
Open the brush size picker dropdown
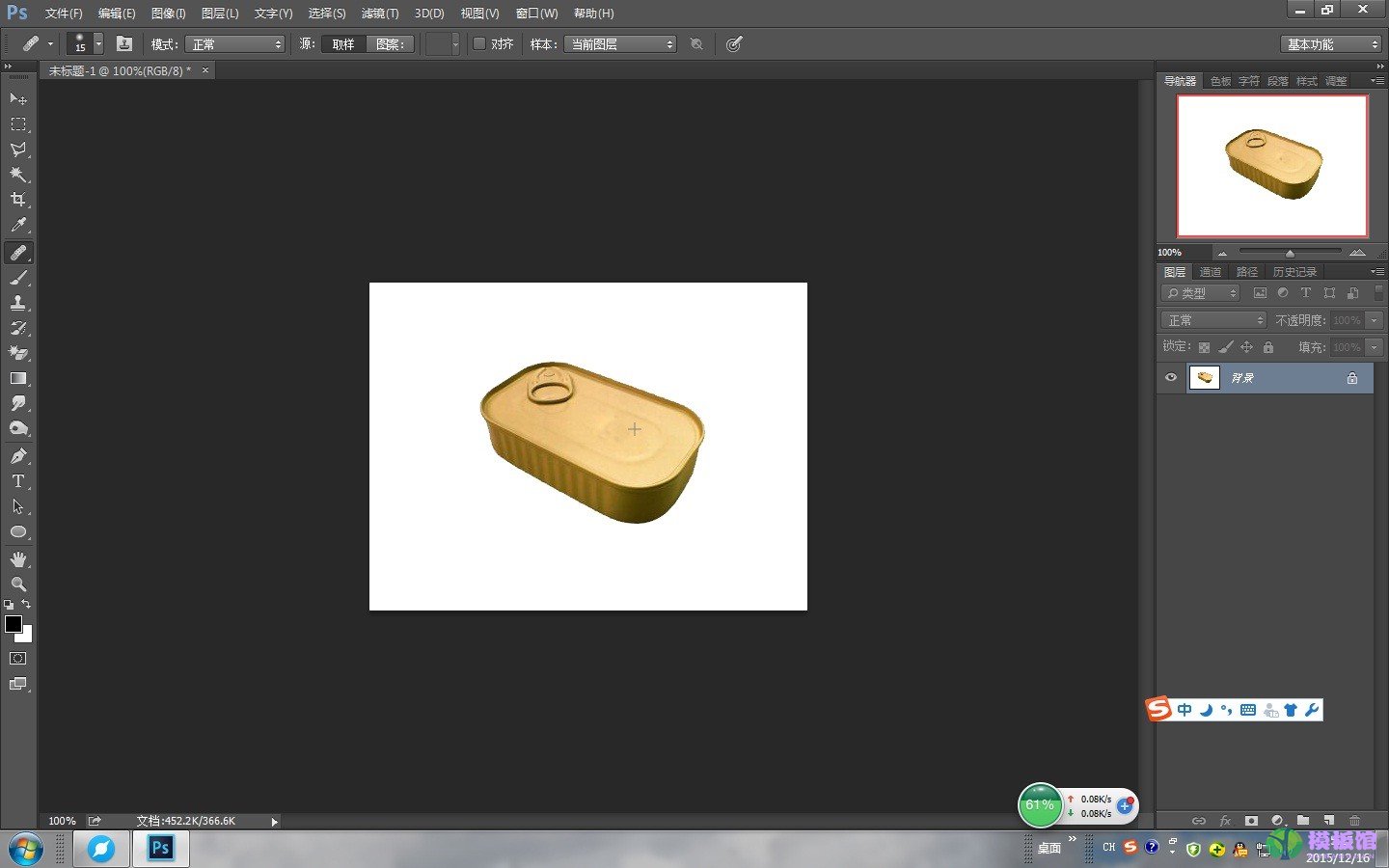98,43
